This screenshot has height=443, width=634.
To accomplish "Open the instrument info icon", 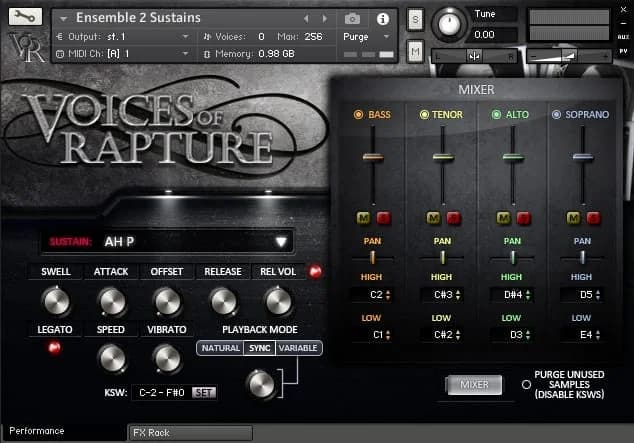I will [383, 19].
